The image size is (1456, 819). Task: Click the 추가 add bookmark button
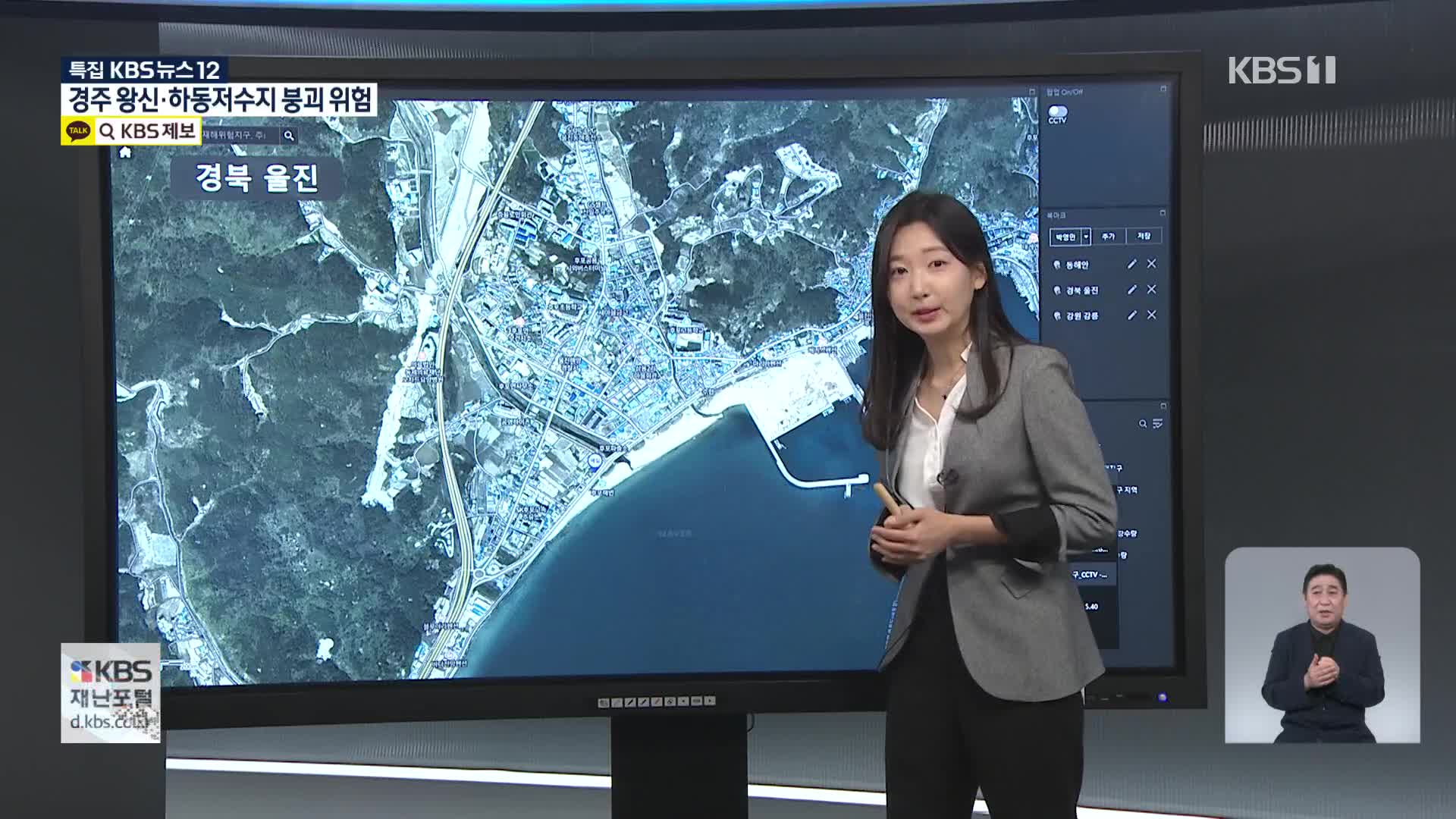tap(1109, 237)
